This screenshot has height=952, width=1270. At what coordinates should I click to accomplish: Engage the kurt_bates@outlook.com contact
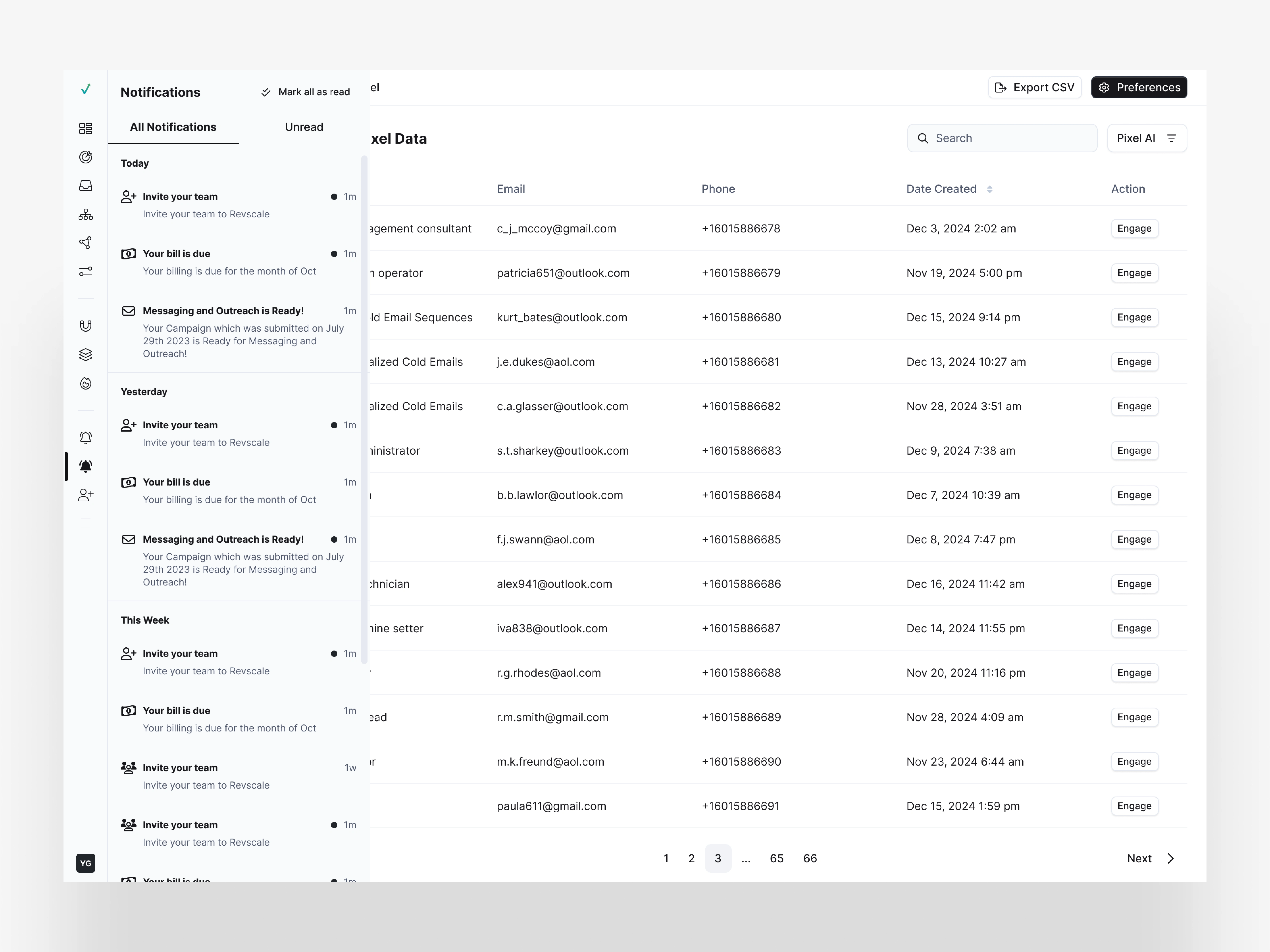pyautogui.click(x=1134, y=317)
